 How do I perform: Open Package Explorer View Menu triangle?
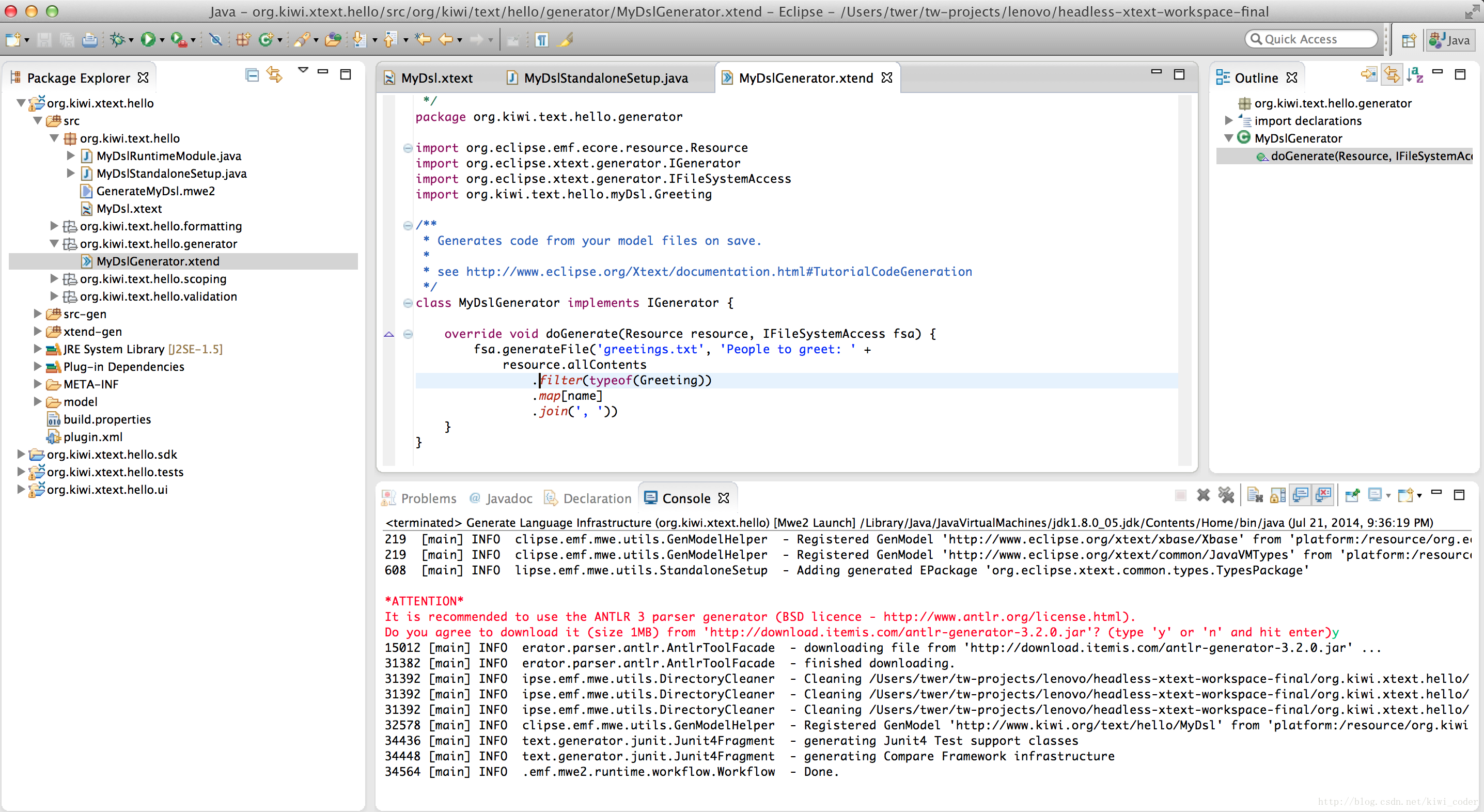tap(303, 70)
